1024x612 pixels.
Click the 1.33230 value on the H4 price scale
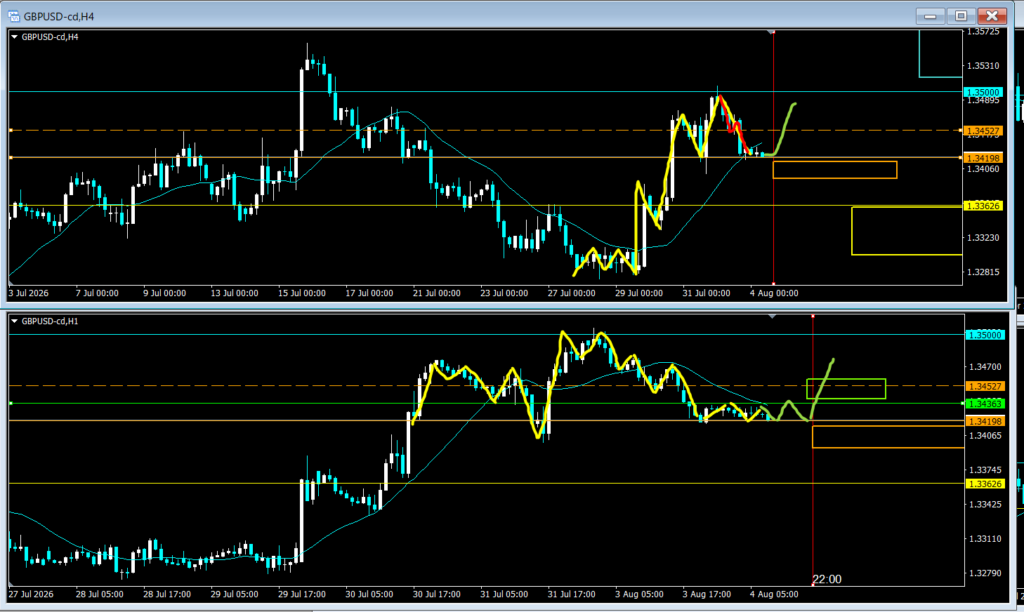[983, 238]
